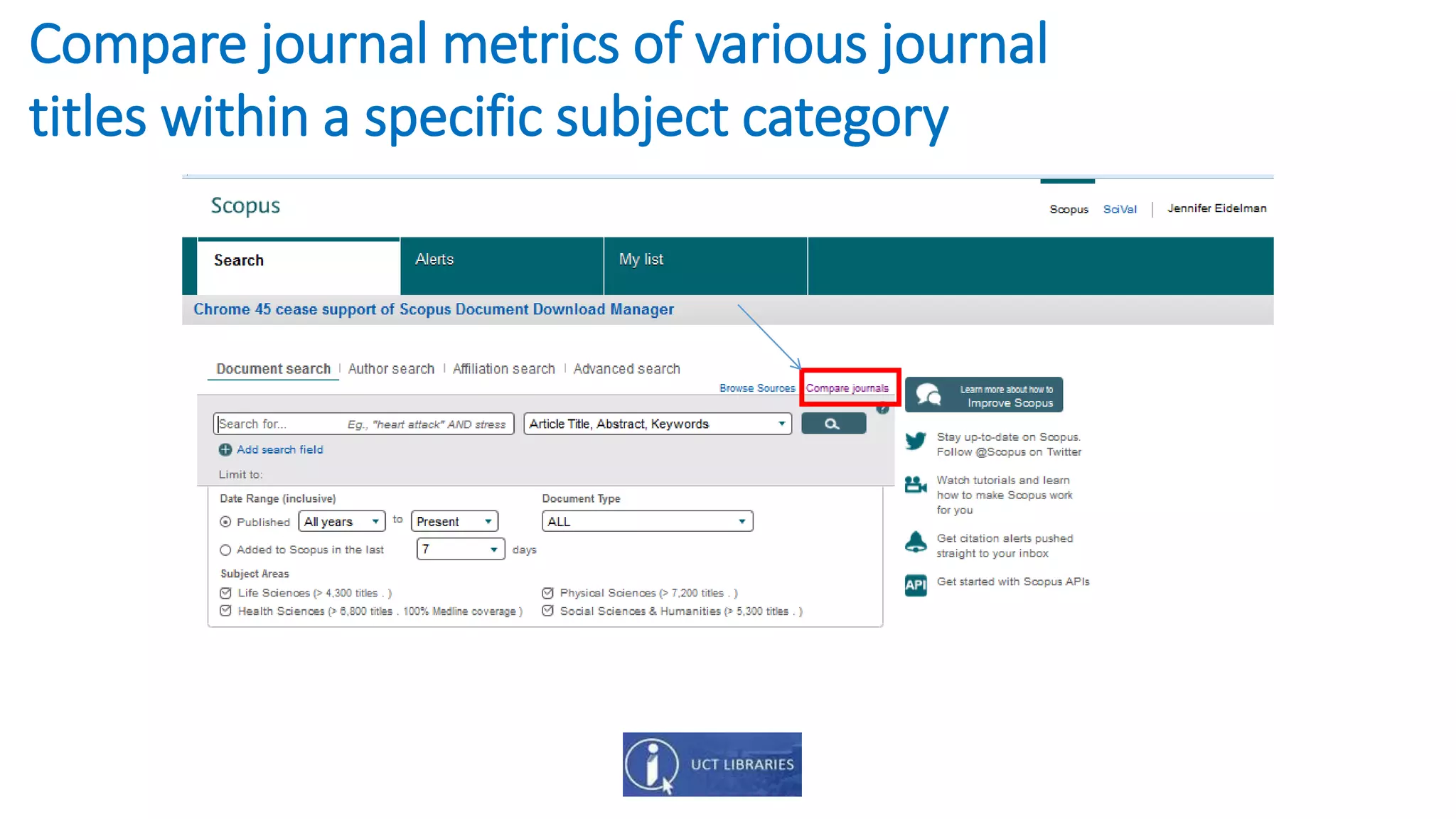Select the Affiliation search tab
Screen dimensions: 1456x819
pyautogui.click(x=503, y=369)
